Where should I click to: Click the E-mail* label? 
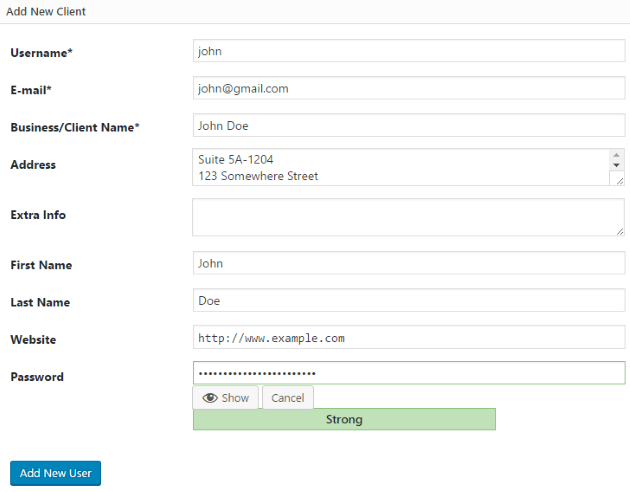click(x=31, y=90)
